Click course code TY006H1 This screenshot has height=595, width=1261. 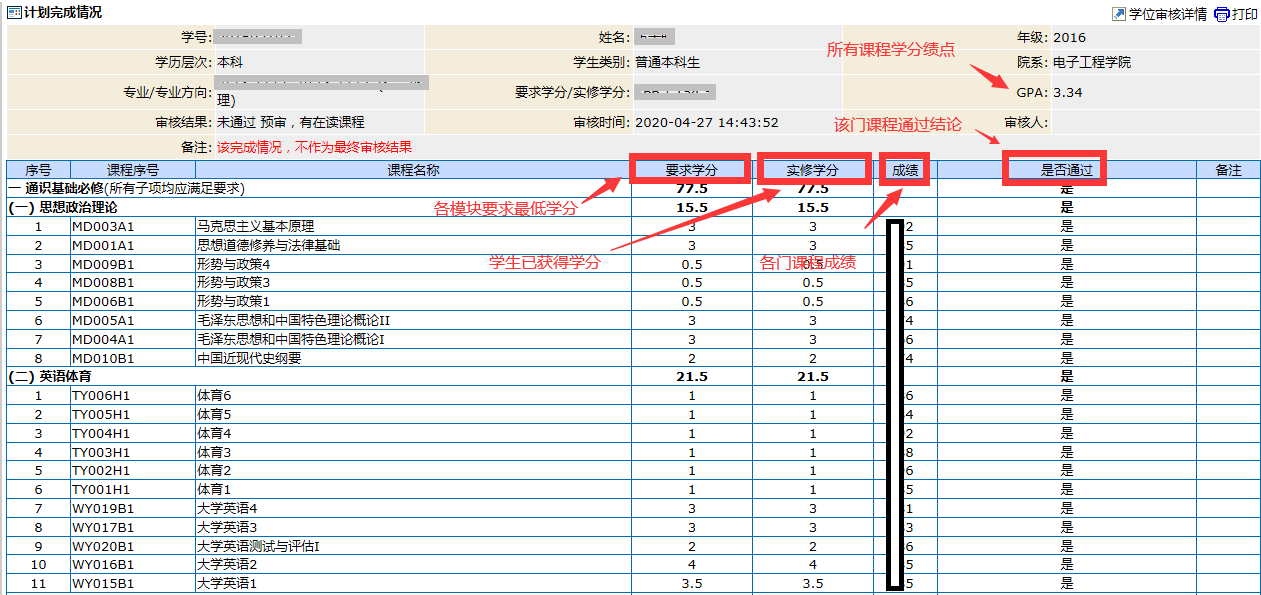(101, 396)
